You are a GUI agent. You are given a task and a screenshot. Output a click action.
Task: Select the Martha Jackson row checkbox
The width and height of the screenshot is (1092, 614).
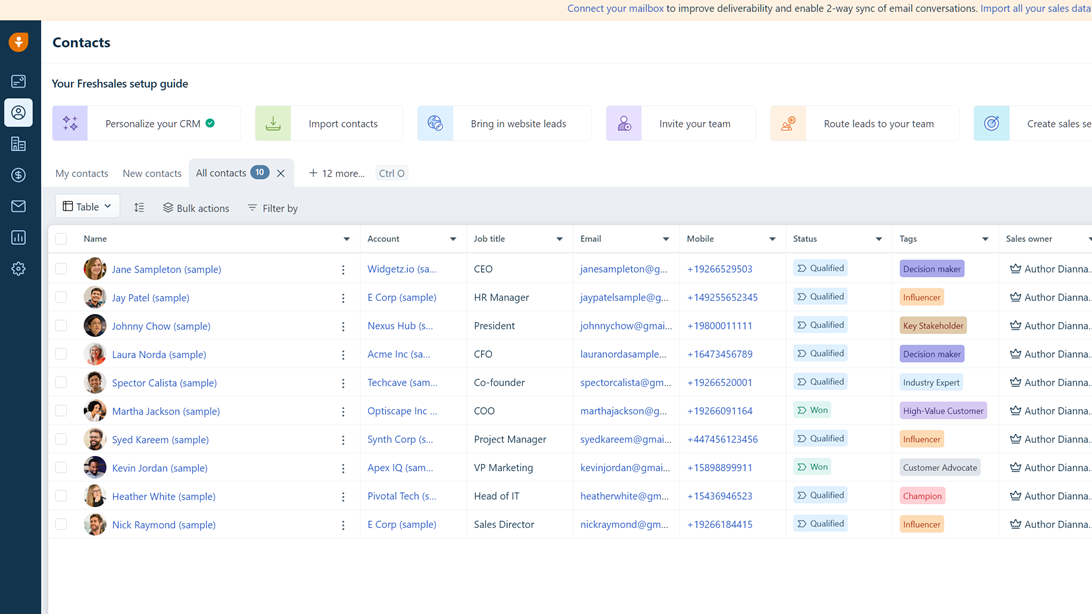(61, 411)
